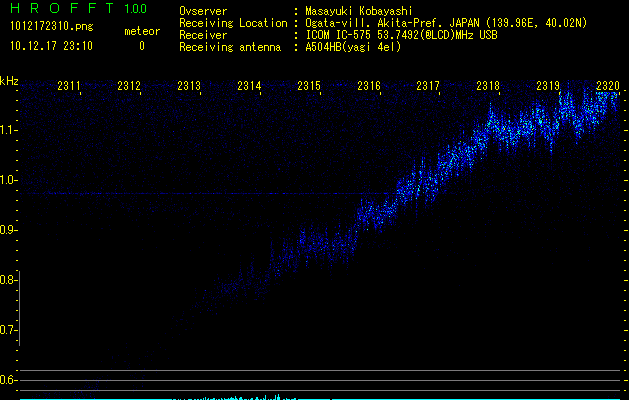Click the cyan signal level graph at bottom
This screenshot has height=400, width=629.
pos(321,397)
